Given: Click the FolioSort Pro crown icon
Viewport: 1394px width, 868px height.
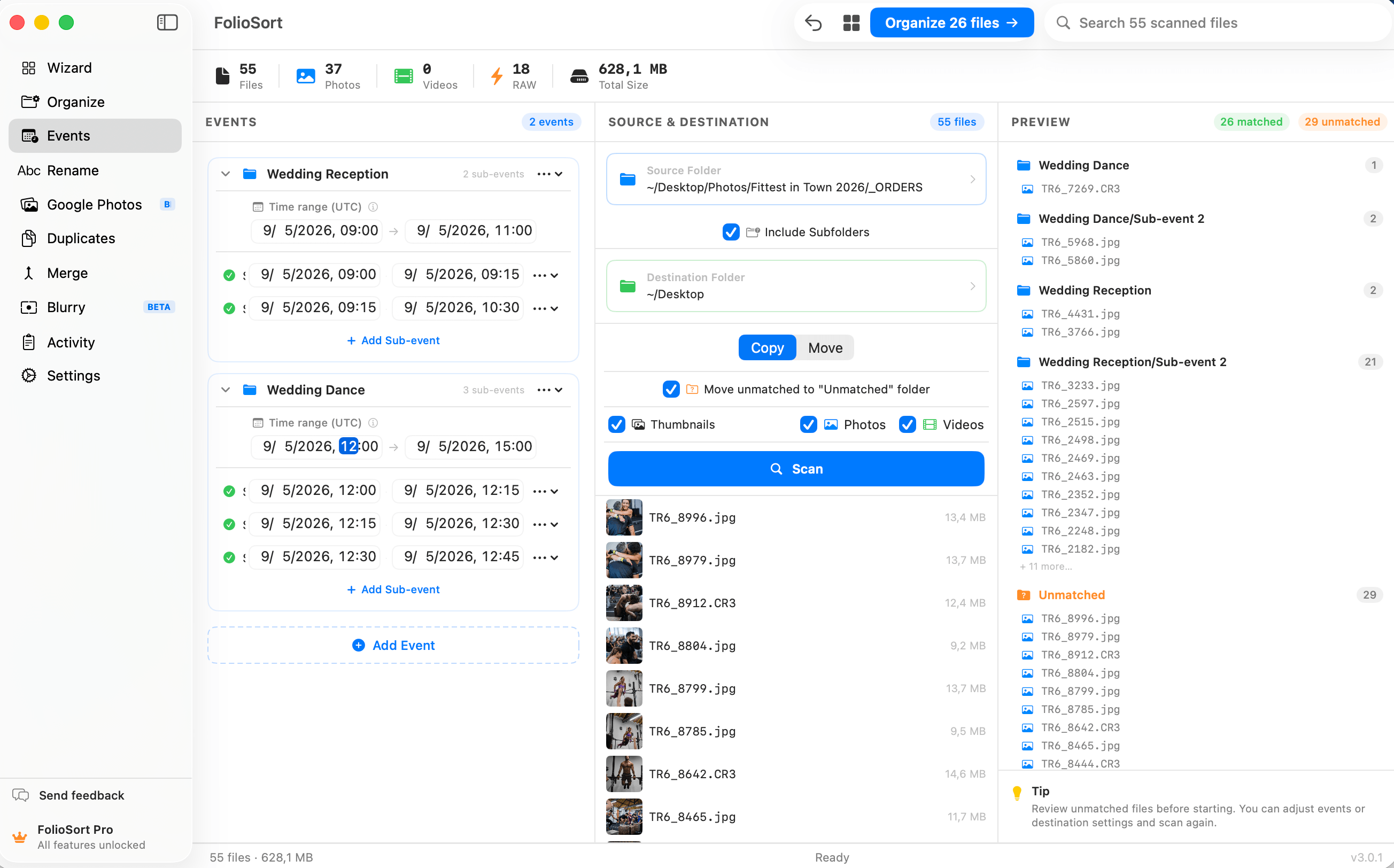Looking at the screenshot, I should click(x=20, y=837).
